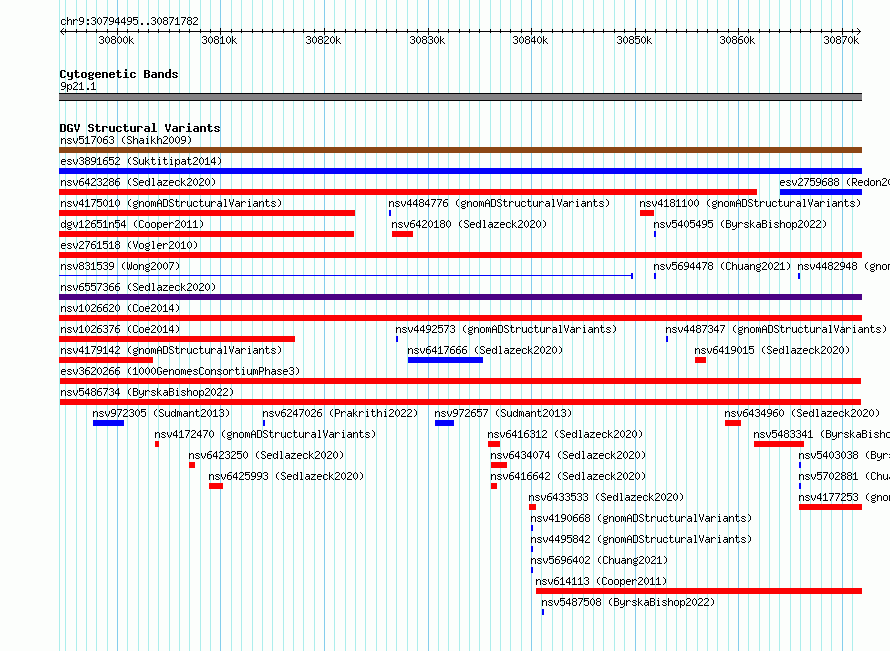Click nsv6416642 (Sedlazeck2020) label
890x651 pixels.
pyautogui.click(x=568, y=476)
